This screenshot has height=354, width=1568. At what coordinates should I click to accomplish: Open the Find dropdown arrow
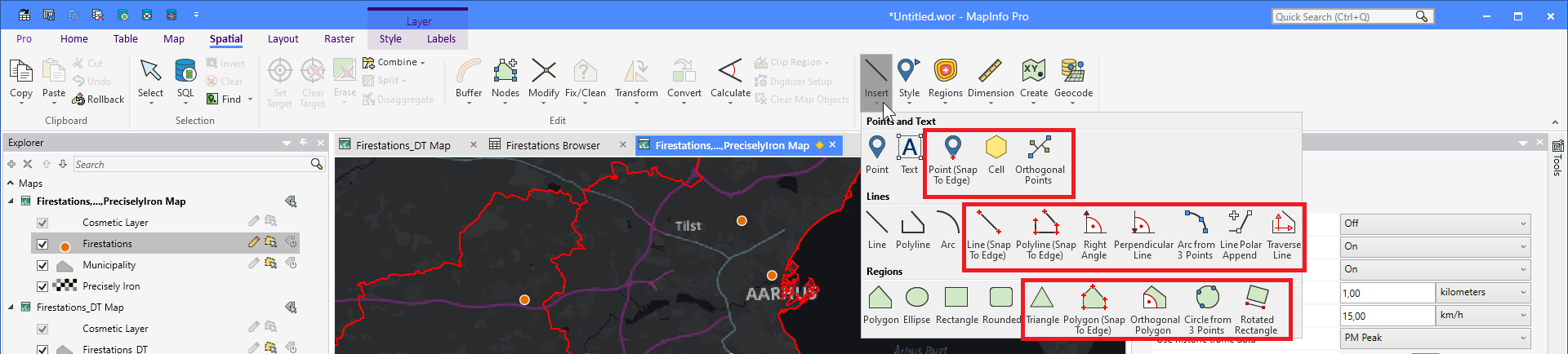point(250,100)
